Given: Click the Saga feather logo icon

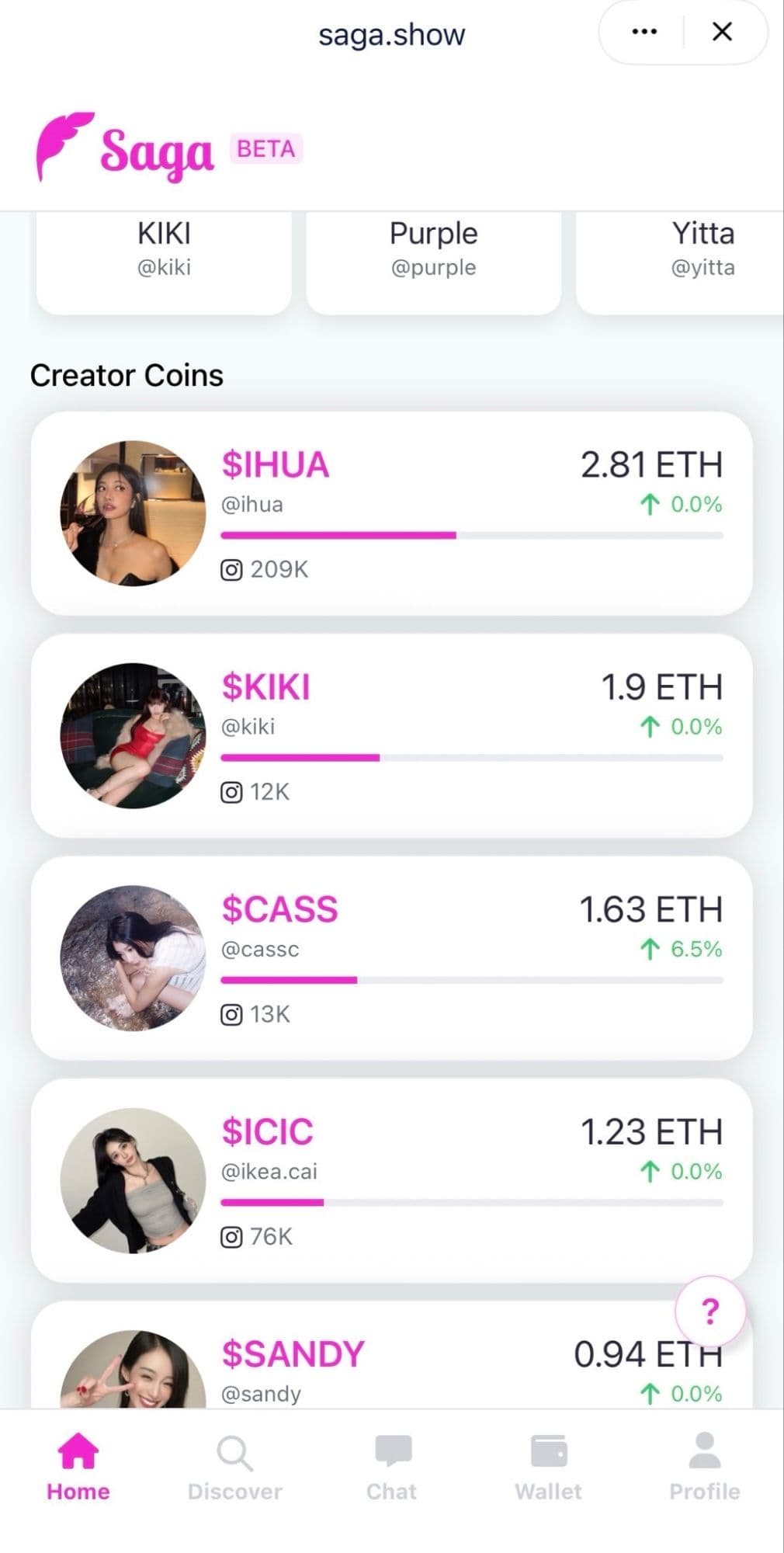Looking at the screenshot, I should coord(64,144).
